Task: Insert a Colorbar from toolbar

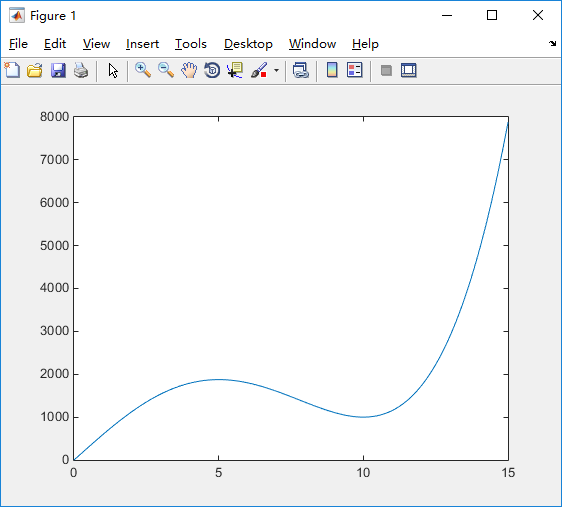Action: (332, 70)
